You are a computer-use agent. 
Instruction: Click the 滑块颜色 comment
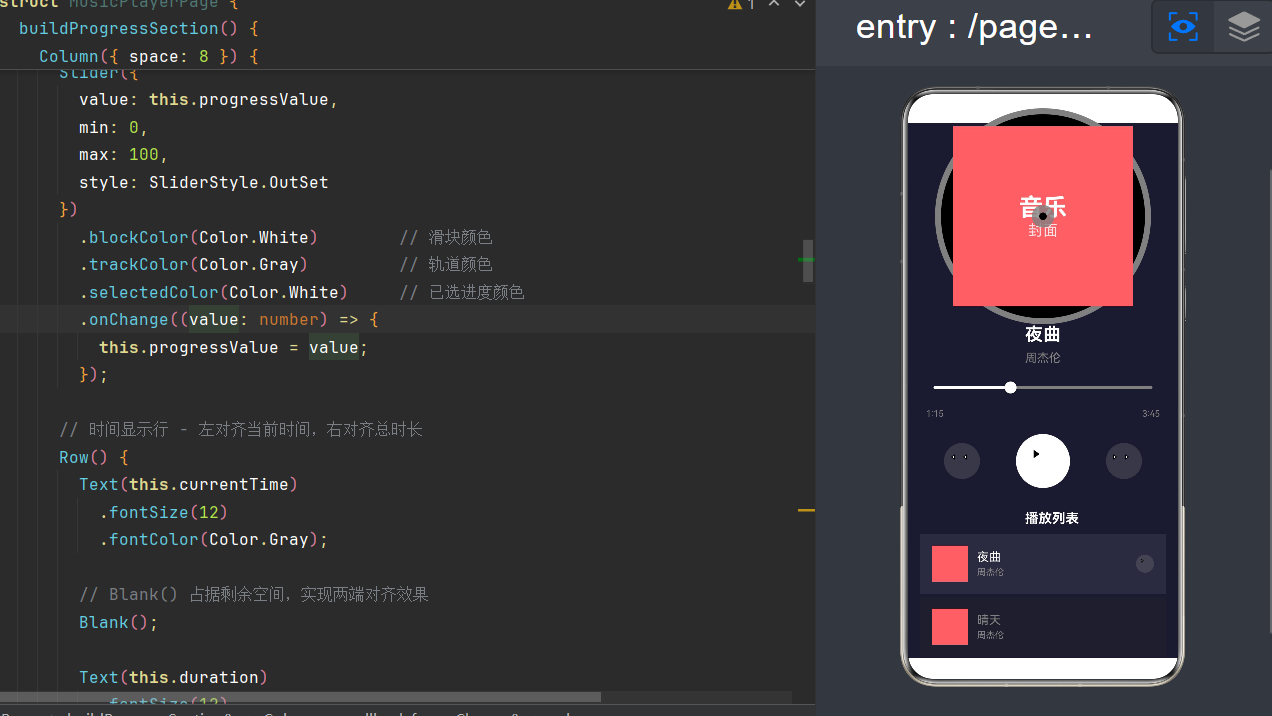(x=446, y=238)
